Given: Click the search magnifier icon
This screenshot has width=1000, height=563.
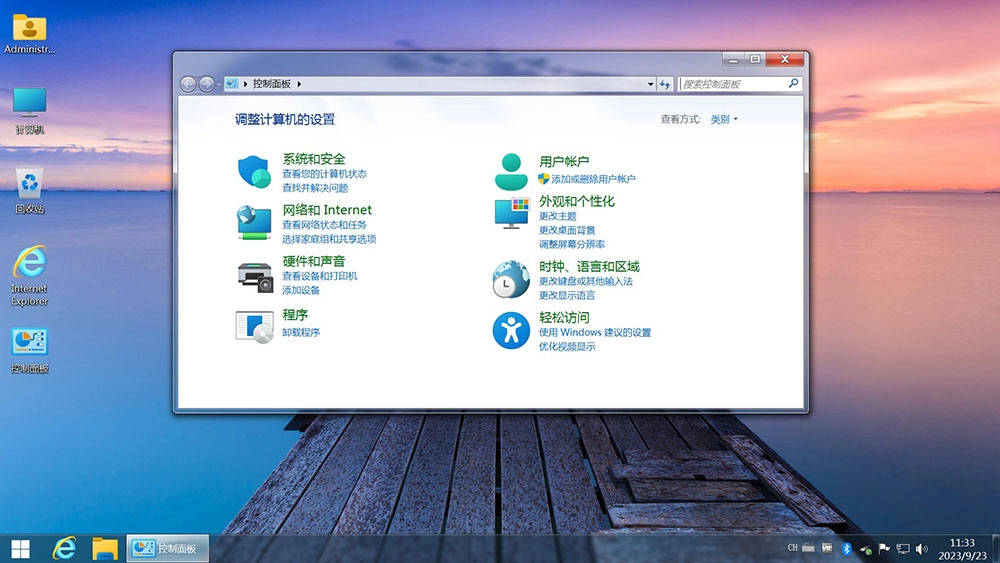Looking at the screenshot, I should tap(793, 84).
